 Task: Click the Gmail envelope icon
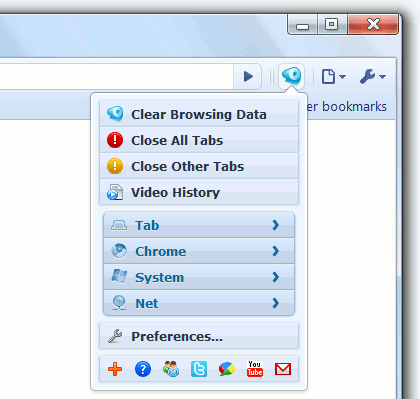283,369
